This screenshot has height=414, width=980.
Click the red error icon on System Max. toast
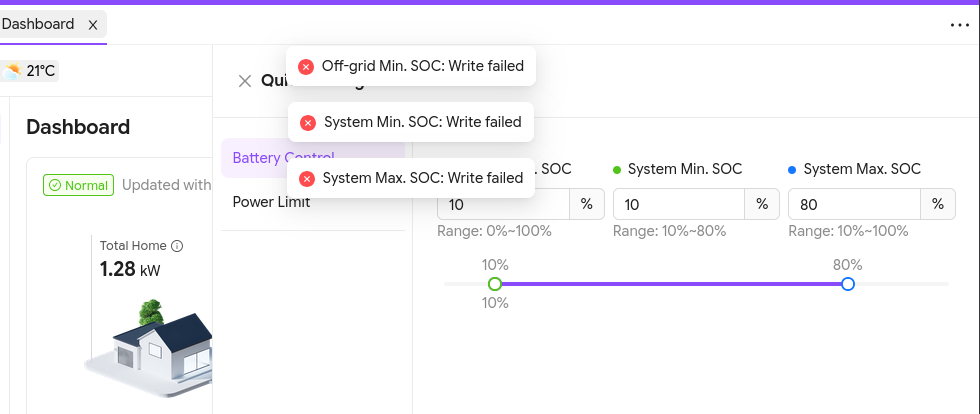(x=306, y=179)
